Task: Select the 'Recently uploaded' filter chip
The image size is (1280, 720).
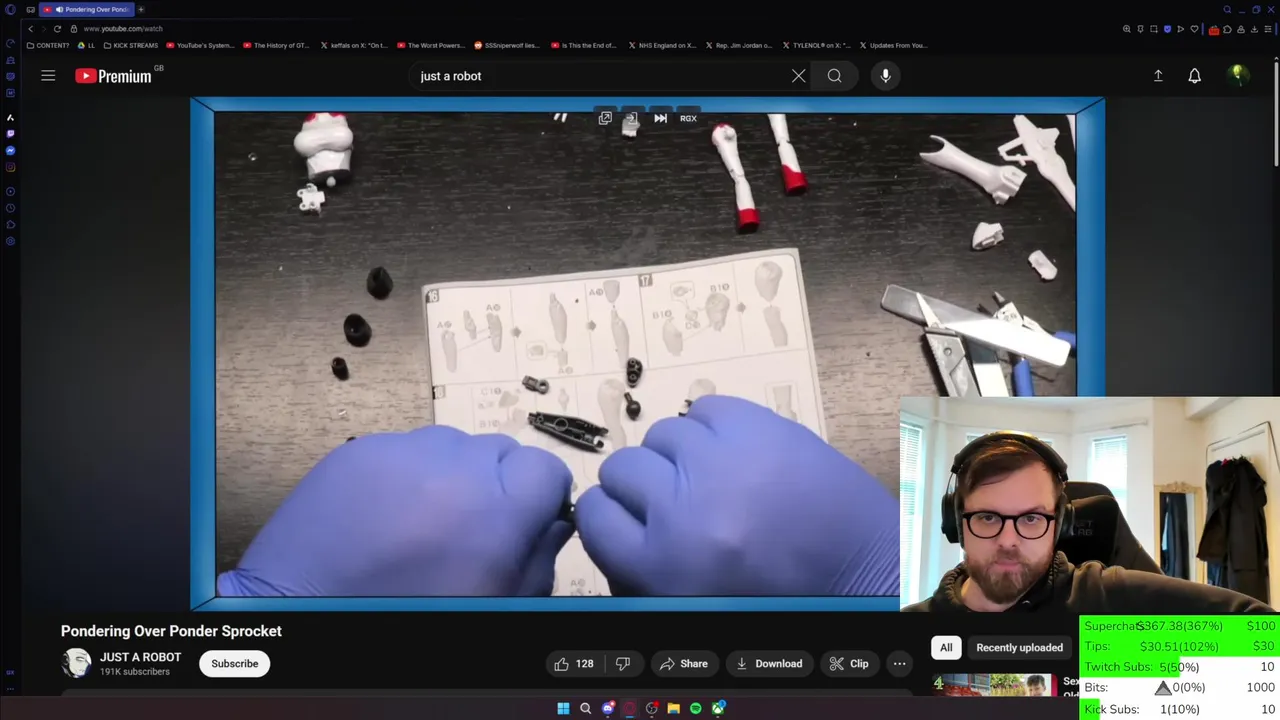Action: coord(1019,647)
